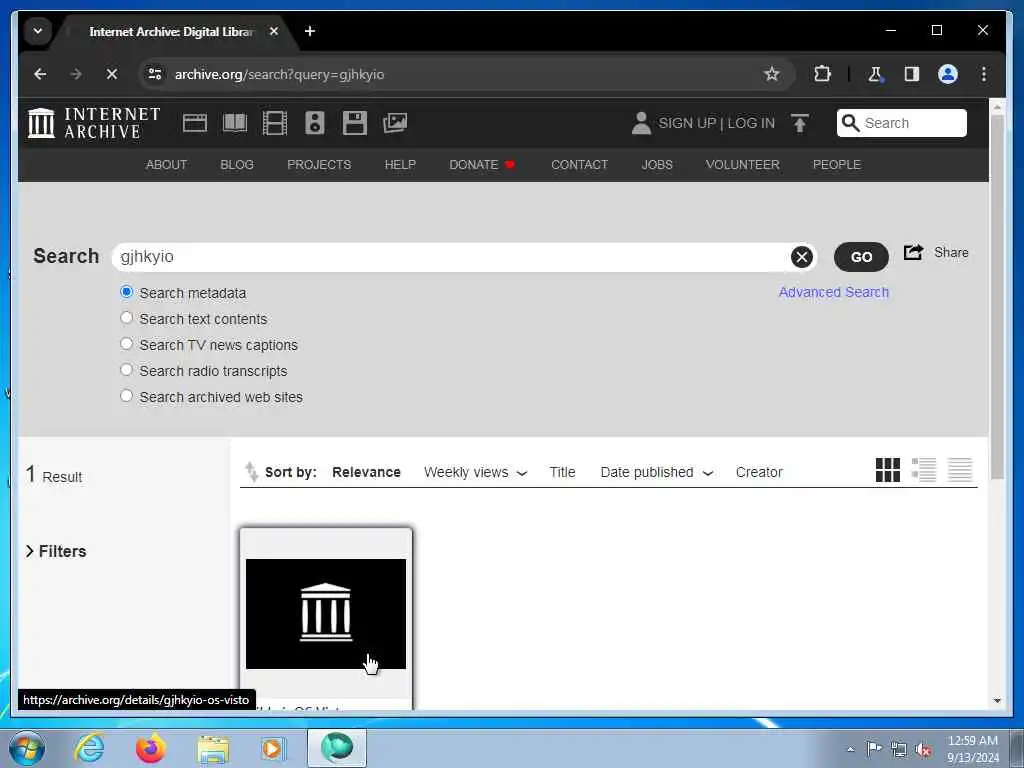The image size is (1024, 768).
Task: Clear the search query with the X icon
Action: coord(801,257)
